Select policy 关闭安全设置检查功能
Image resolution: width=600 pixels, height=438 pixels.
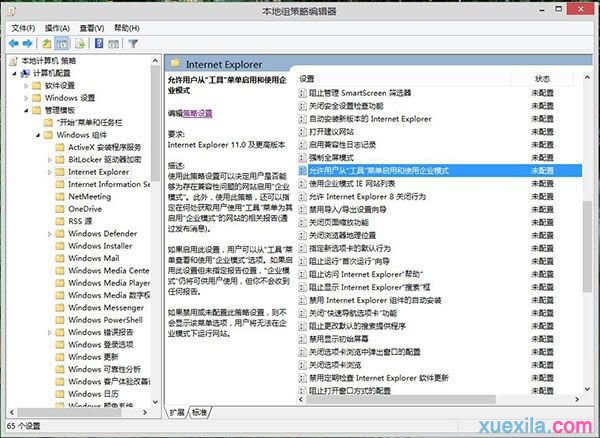tap(346, 106)
